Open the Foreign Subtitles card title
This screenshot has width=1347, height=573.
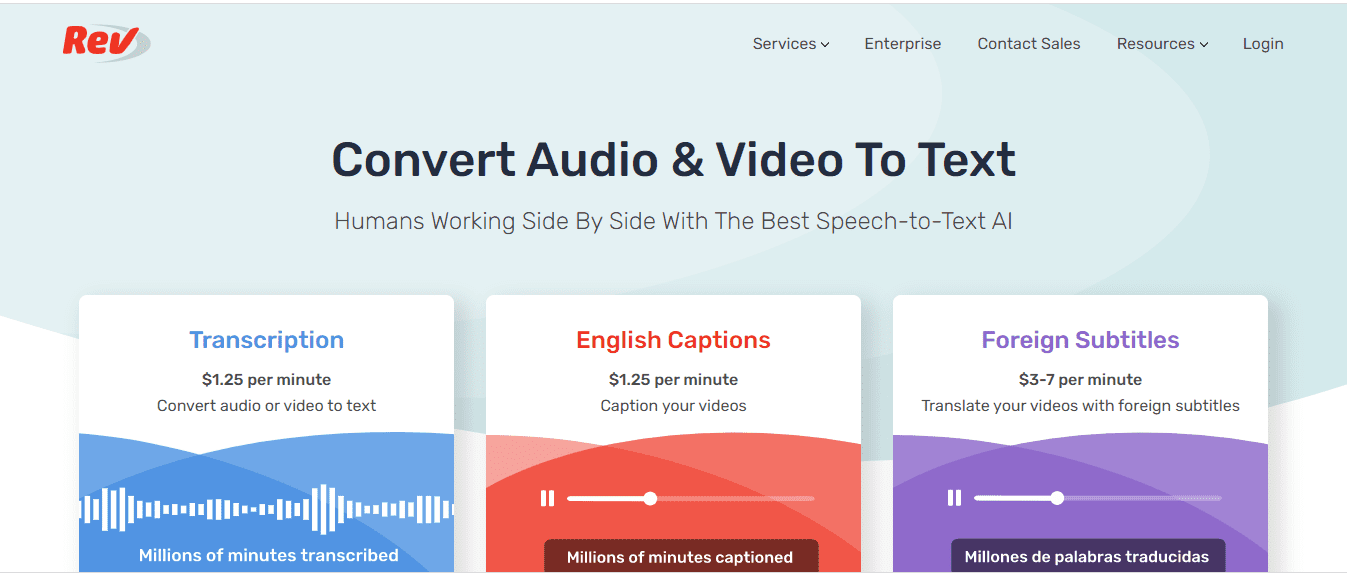coord(1080,340)
